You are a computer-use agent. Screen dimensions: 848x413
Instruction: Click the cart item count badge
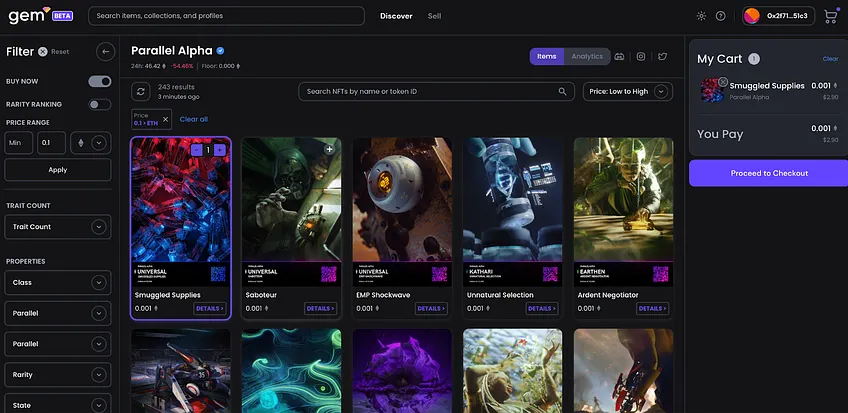coord(754,59)
